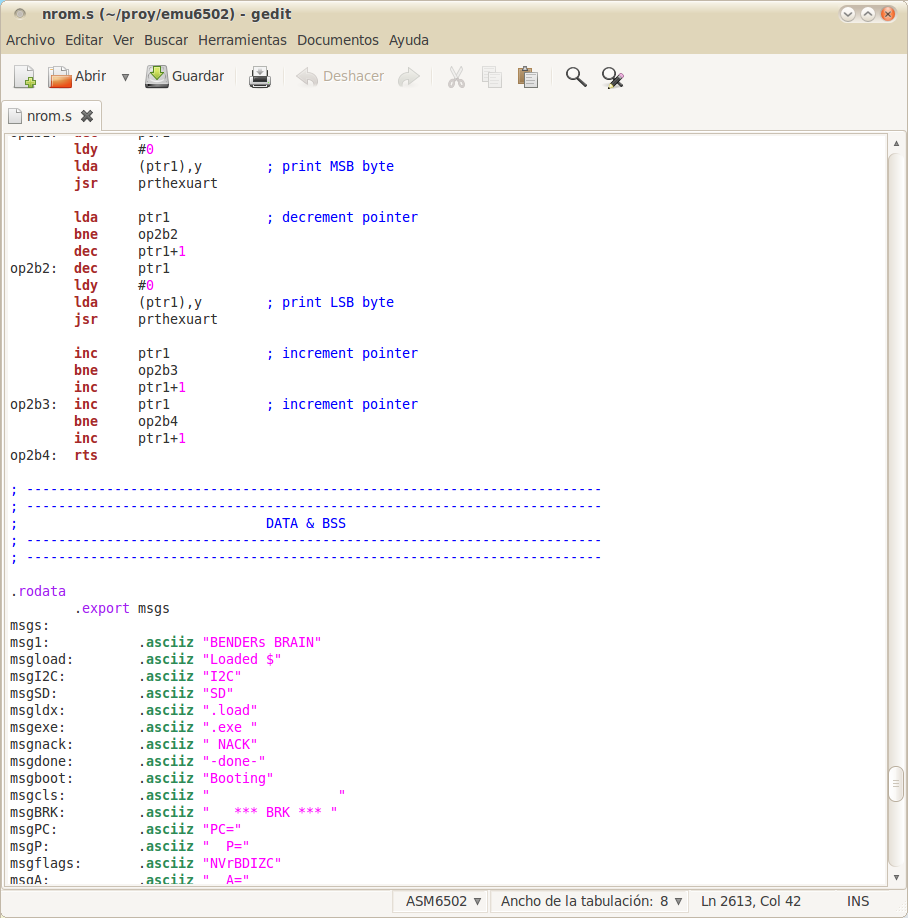Click the Cut scissors icon

[x=456, y=77]
